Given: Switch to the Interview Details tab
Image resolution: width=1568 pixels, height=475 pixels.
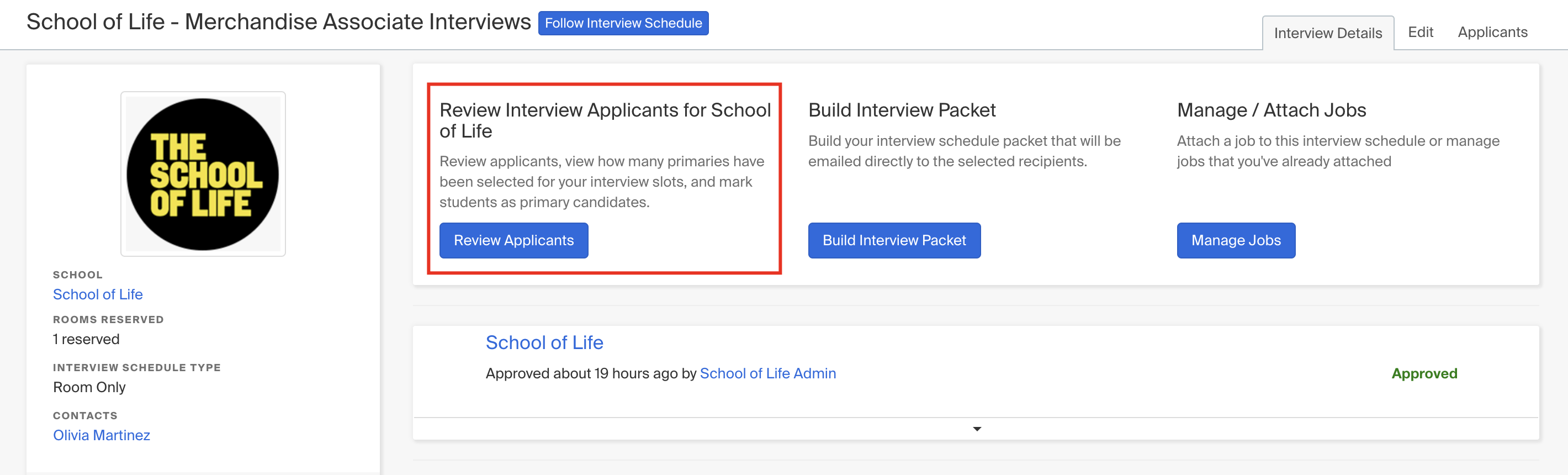Looking at the screenshot, I should (1328, 33).
